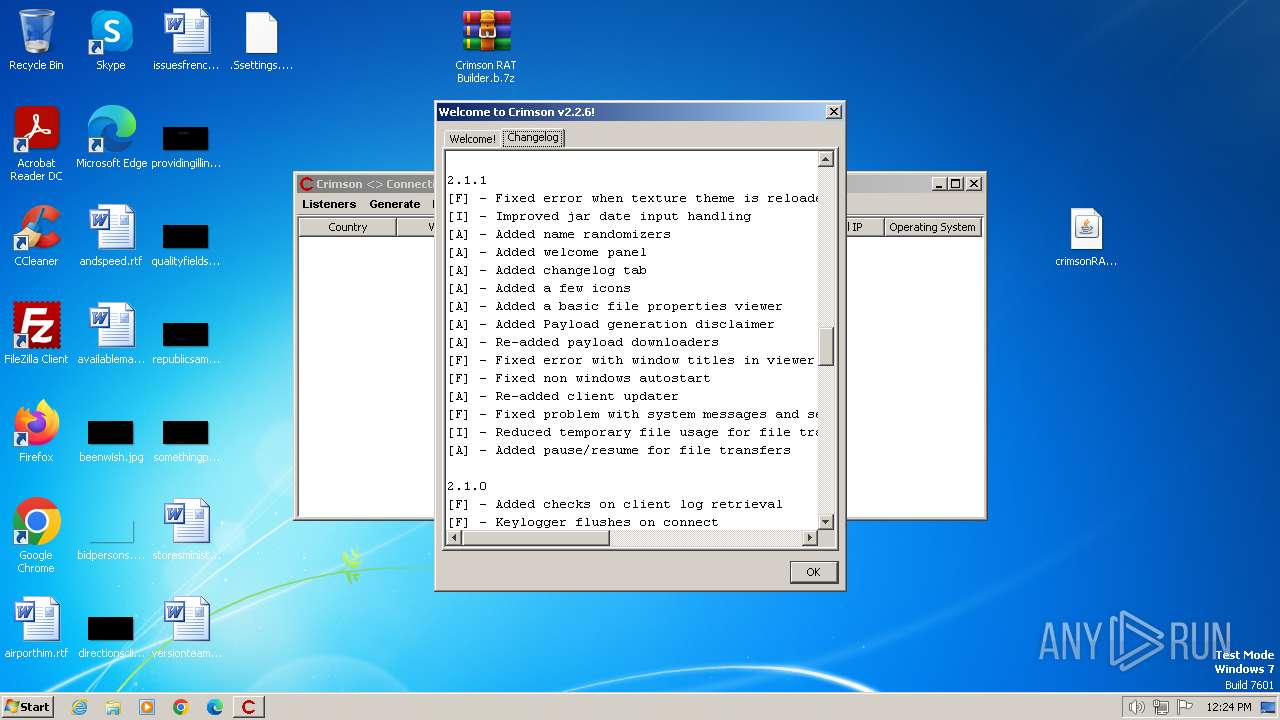
Task: Click the taskbar clock showing 12:24 PM
Action: click(x=1229, y=707)
